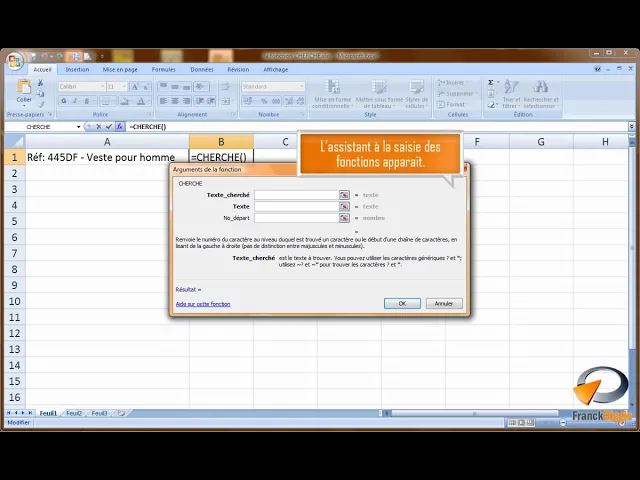Switch to the Affichage tab
This screenshot has width=640, height=480.
coord(276,70)
